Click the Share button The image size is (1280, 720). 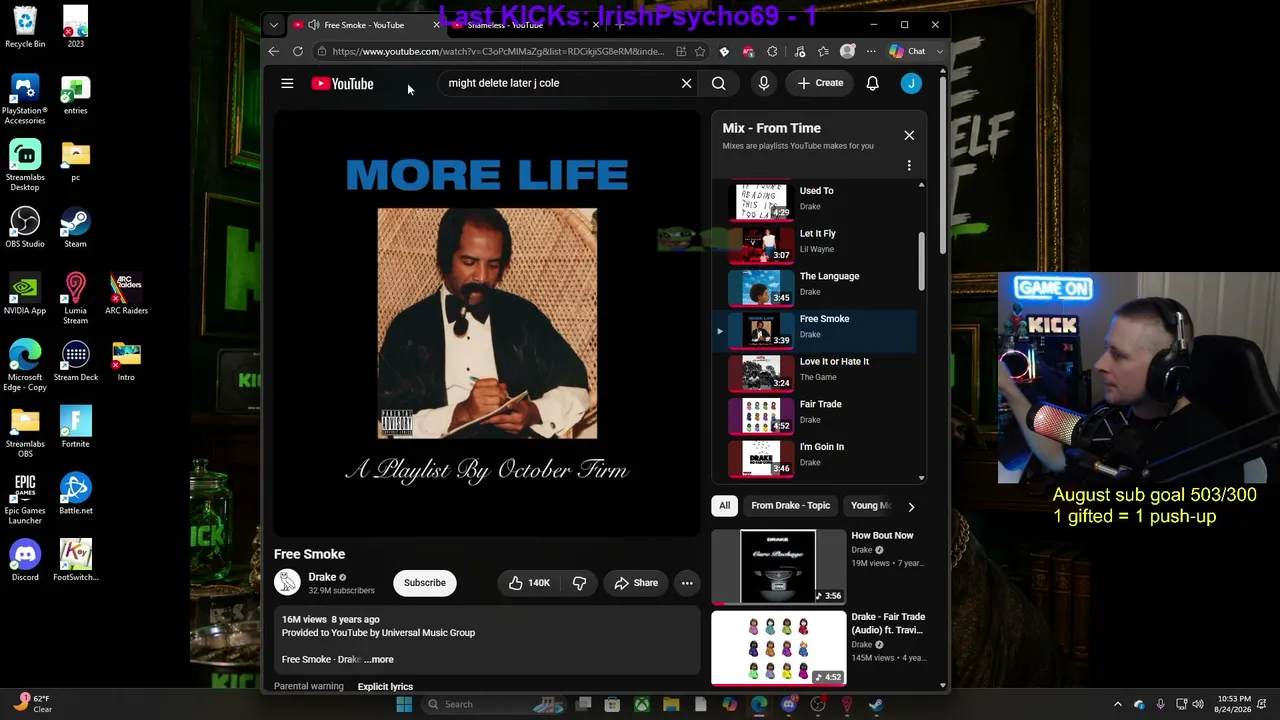click(x=636, y=583)
